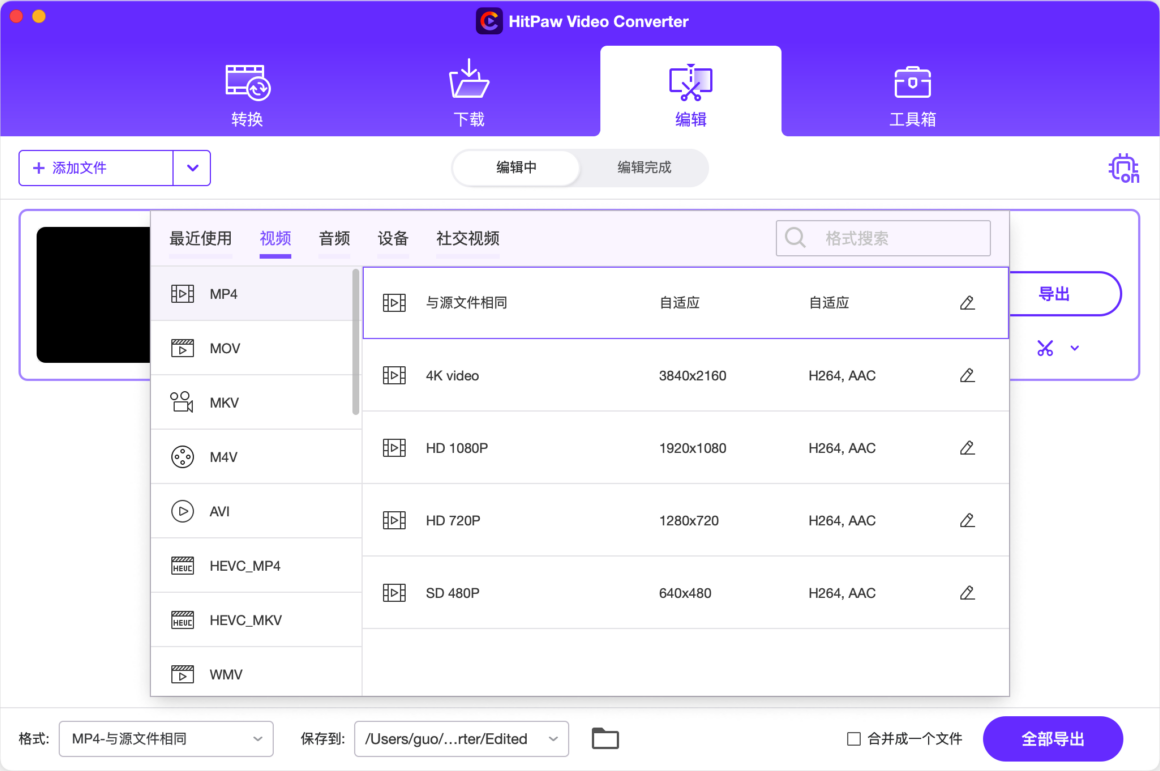Select the 4K video preset
This screenshot has width=1160, height=771.
[x=686, y=375]
